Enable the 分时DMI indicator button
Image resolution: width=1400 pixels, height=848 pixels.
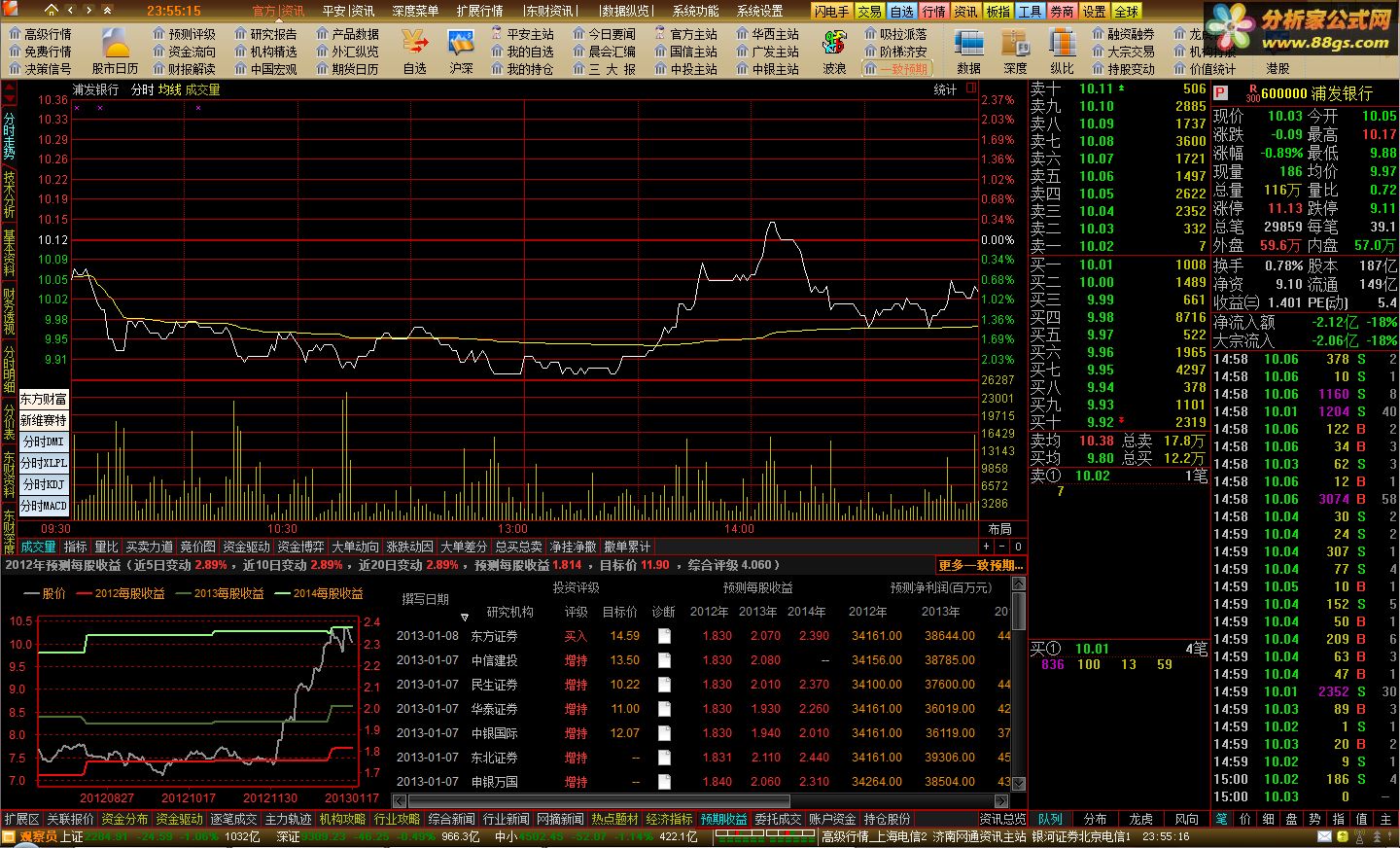point(44,442)
